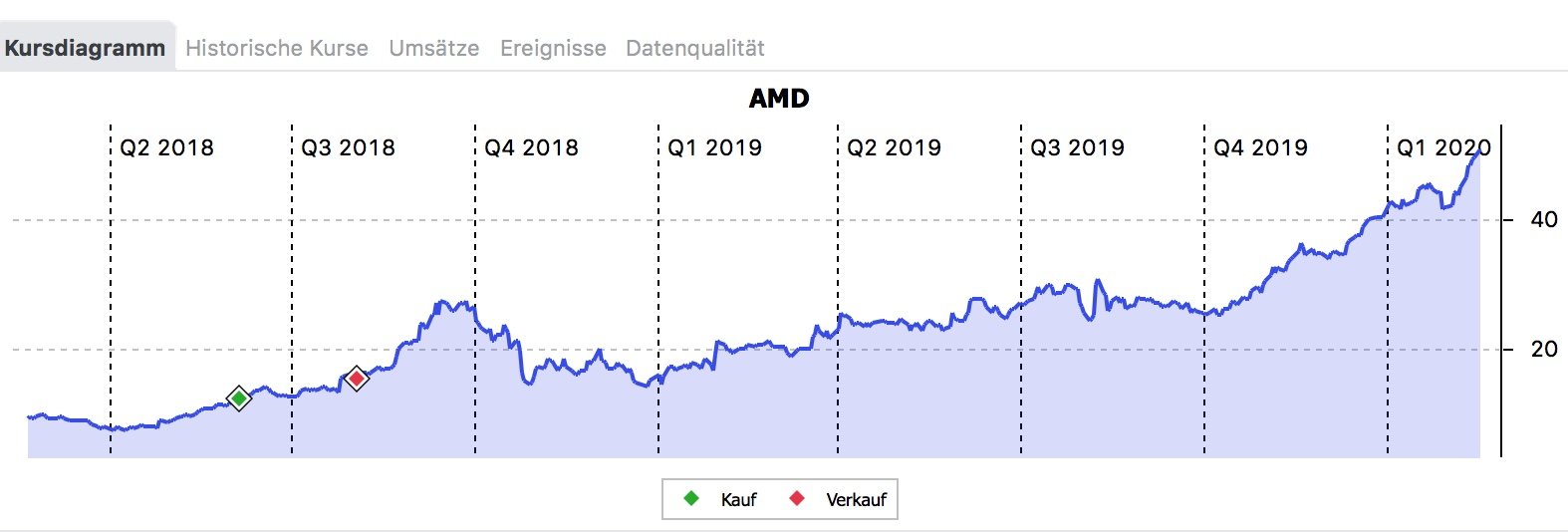Click the Q2 2018 quarter label
The width and height of the screenshot is (1568, 532).
pyautogui.click(x=166, y=148)
